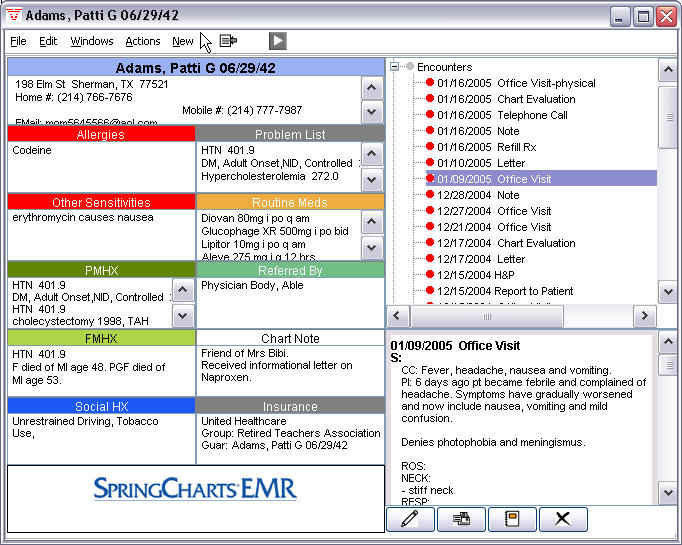The width and height of the screenshot is (682, 545).
Task: Click down arrow in PMHX panel
Action: click(183, 315)
